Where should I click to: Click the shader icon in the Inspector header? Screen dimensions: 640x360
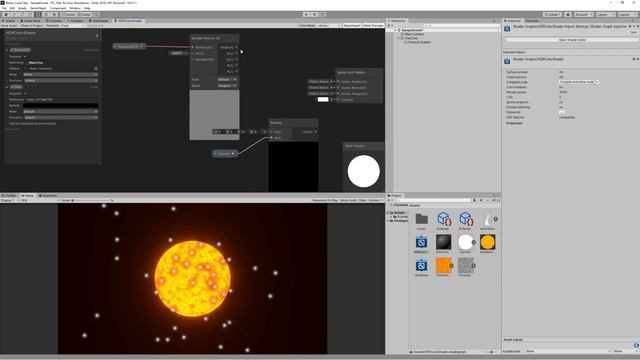507,28
